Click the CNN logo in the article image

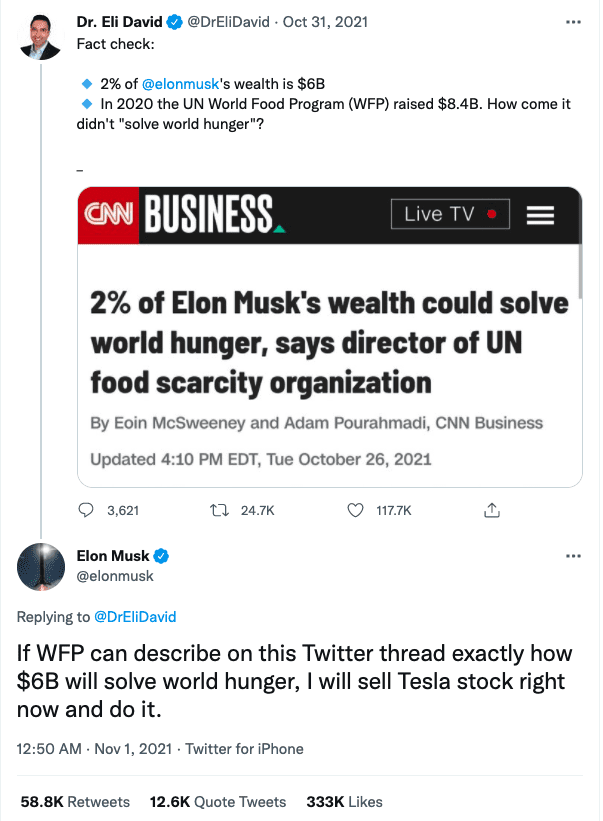point(108,215)
